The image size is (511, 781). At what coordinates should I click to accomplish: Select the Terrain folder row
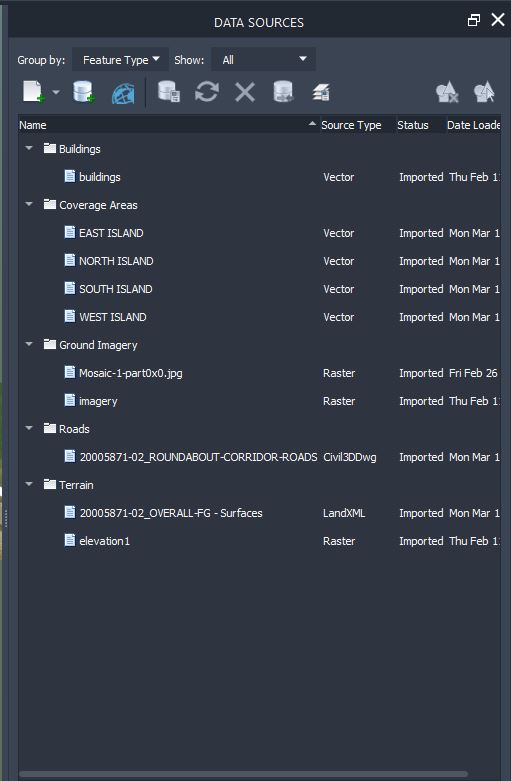pyautogui.click(x=259, y=485)
